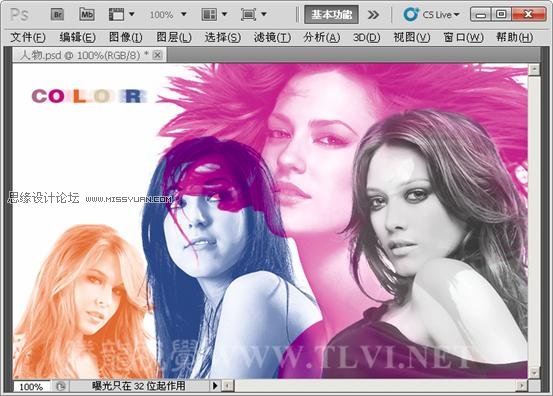The image size is (553, 396).
Task: Open Mini Bridge via the Mb icon
Action: pos(87,15)
